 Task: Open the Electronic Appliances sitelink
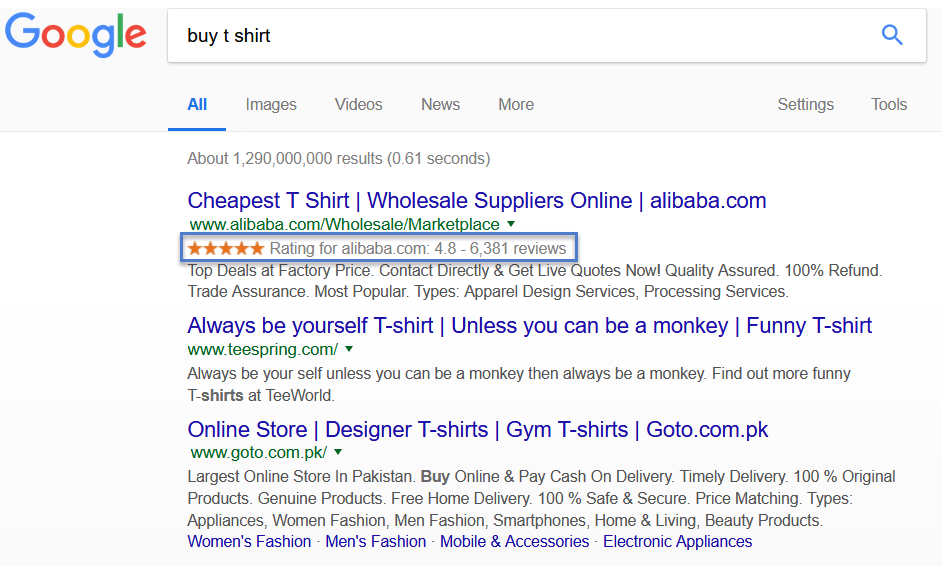click(678, 541)
